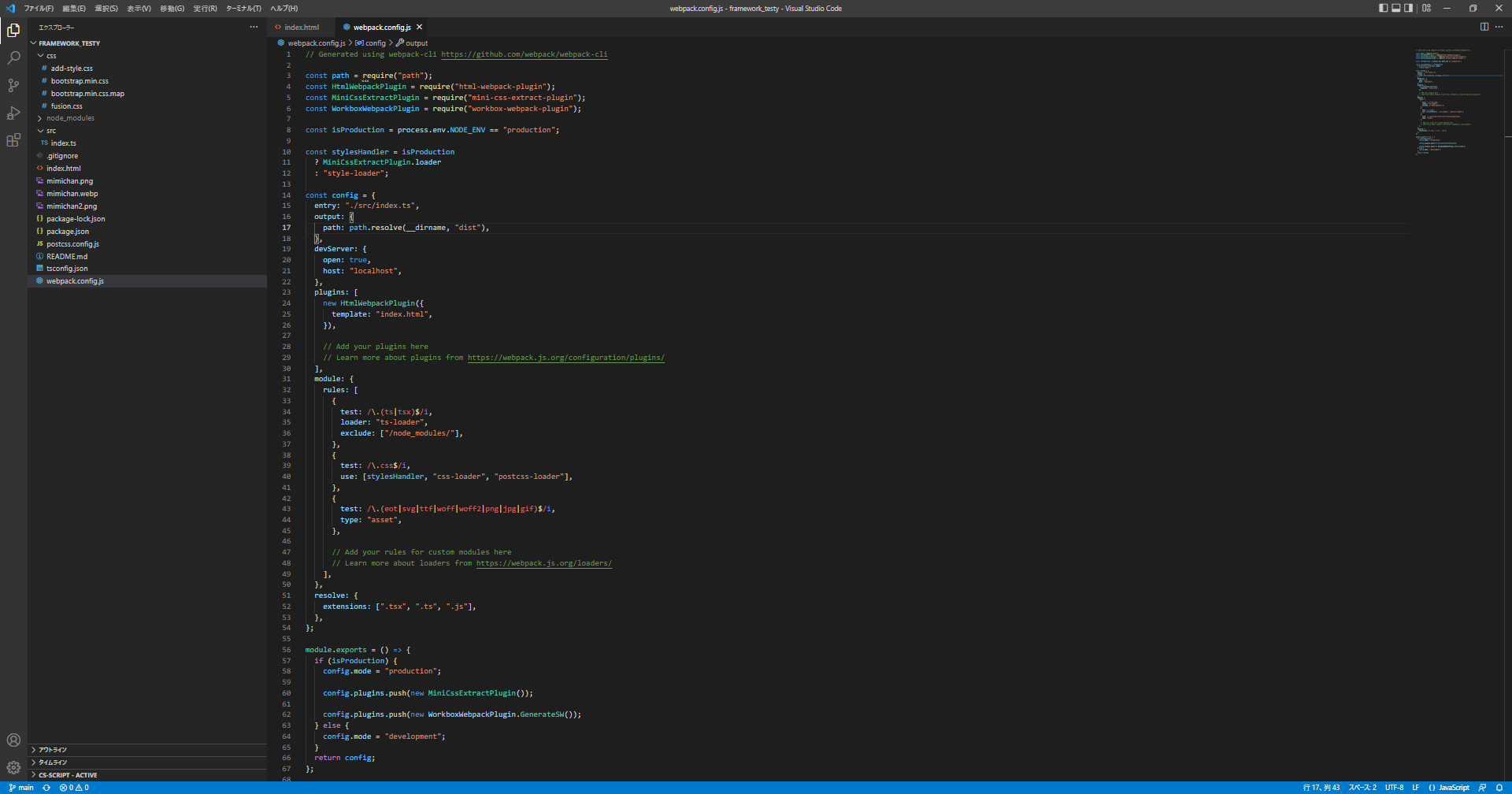Image resolution: width=1512 pixels, height=794 pixels.
Task: Toggle the primary side bar visibility
Action: click(1384, 9)
